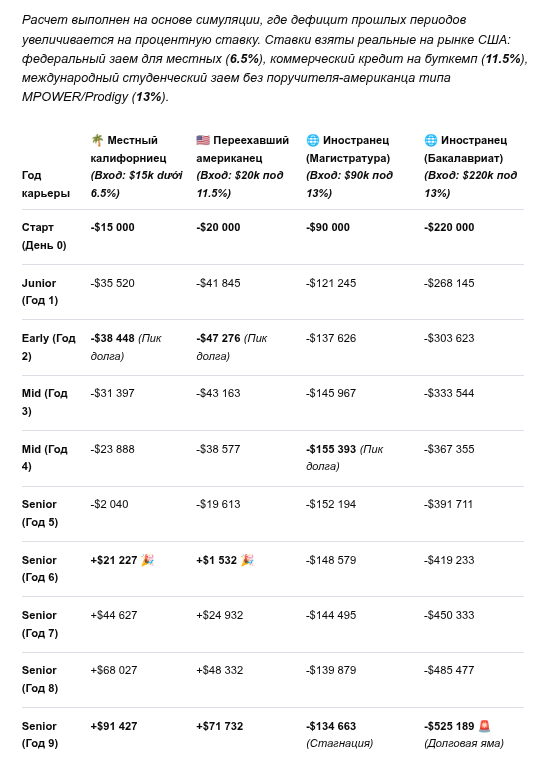Select the Junior (Год 1) row label
This screenshot has width=547, height=765.
click(40, 292)
